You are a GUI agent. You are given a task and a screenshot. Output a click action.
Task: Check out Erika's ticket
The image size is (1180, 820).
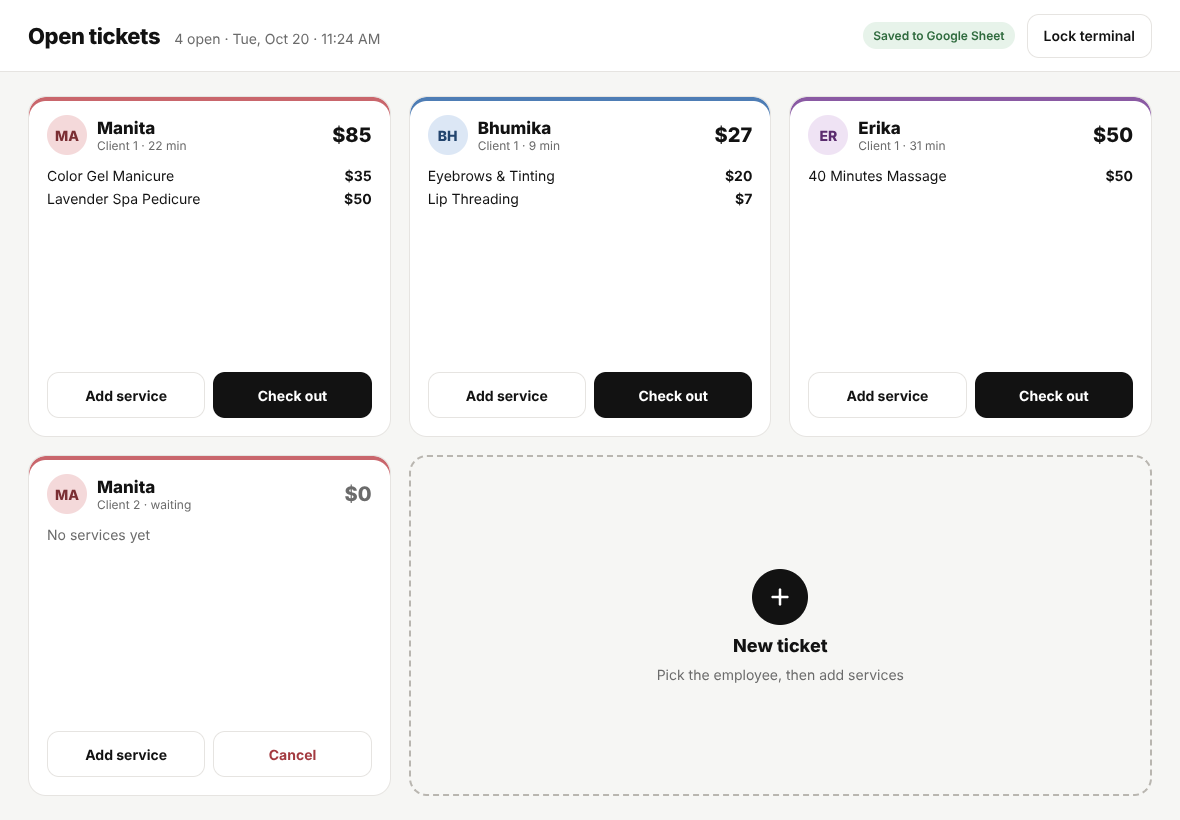tap(1054, 395)
